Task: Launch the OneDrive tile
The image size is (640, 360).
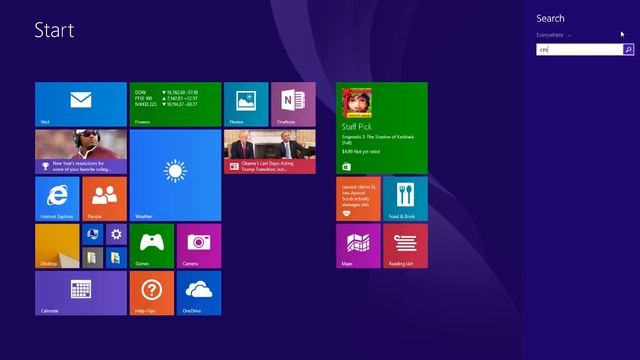Action: 199,293
